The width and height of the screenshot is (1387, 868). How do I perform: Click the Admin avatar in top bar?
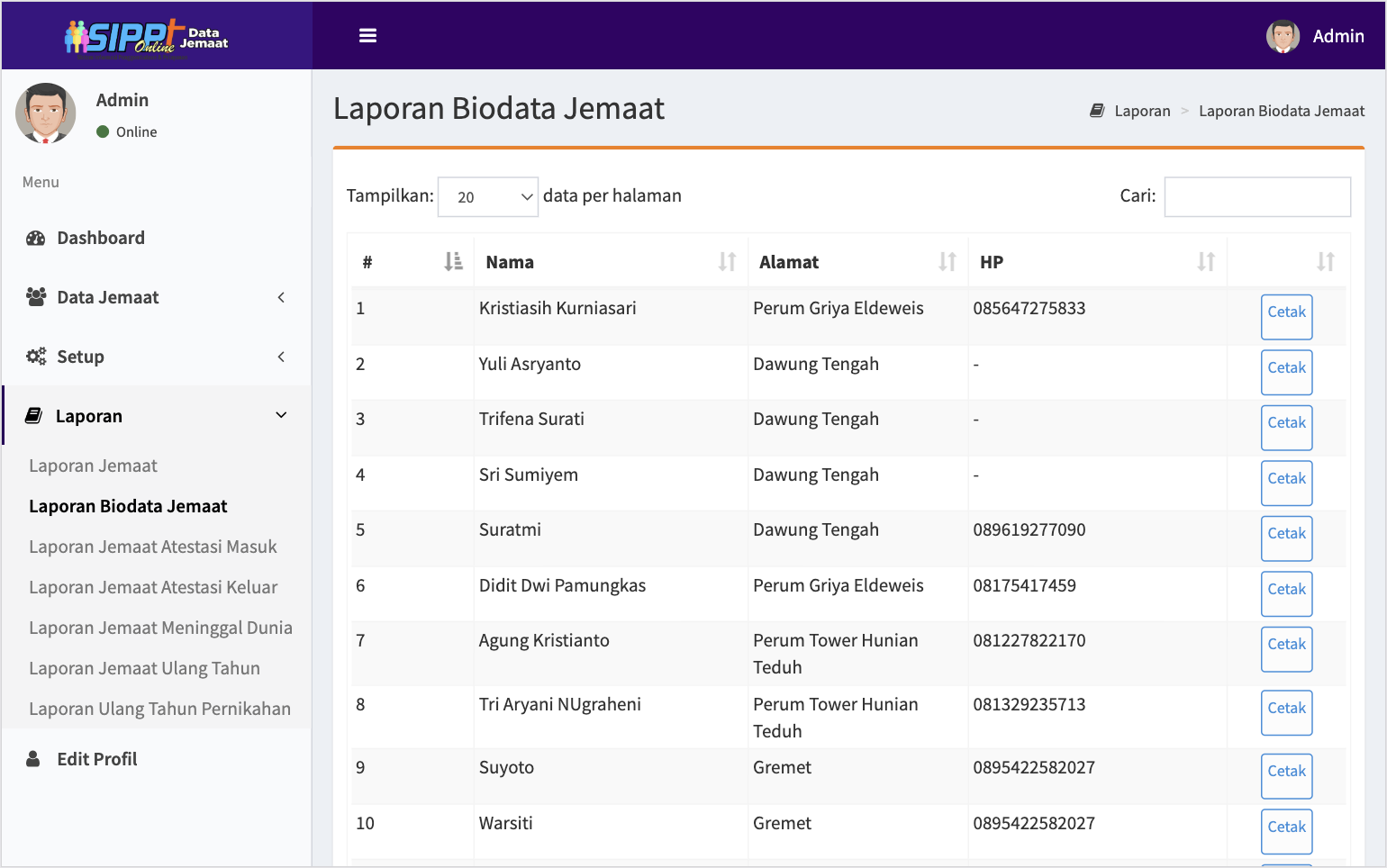(1283, 36)
